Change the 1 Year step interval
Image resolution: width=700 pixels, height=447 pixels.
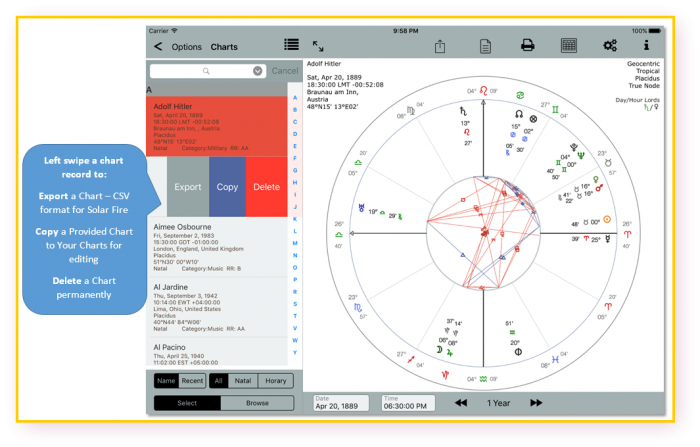(x=498, y=403)
